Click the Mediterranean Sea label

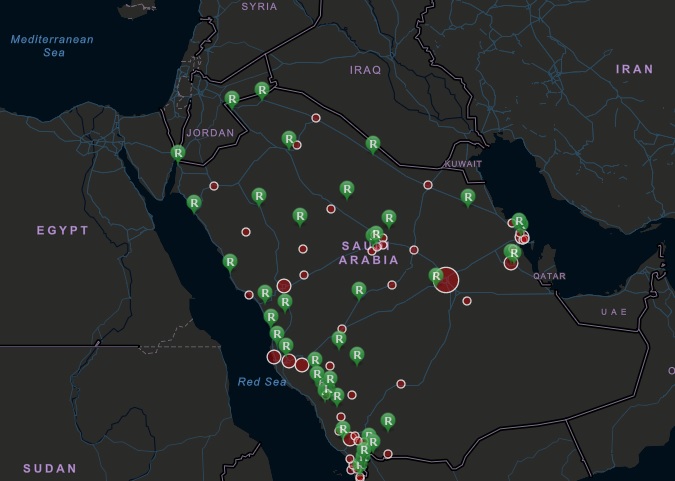click(52, 46)
